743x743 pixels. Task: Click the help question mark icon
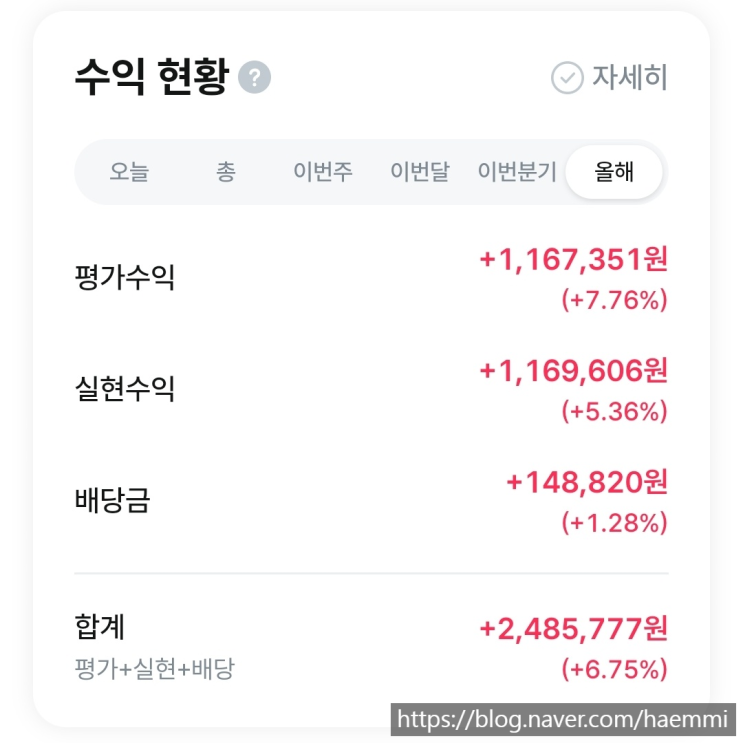click(255, 77)
